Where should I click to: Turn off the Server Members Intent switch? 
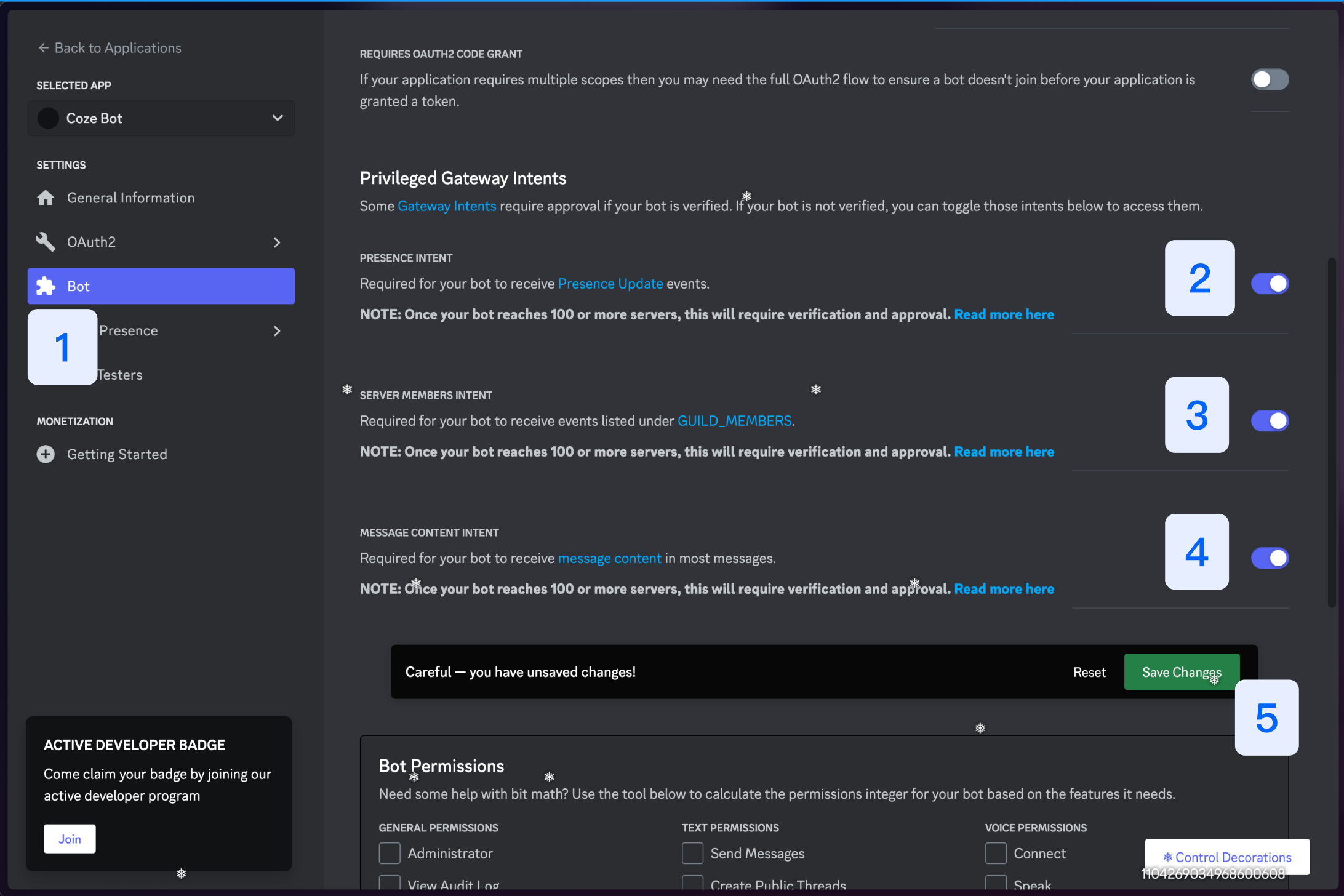(x=1269, y=421)
